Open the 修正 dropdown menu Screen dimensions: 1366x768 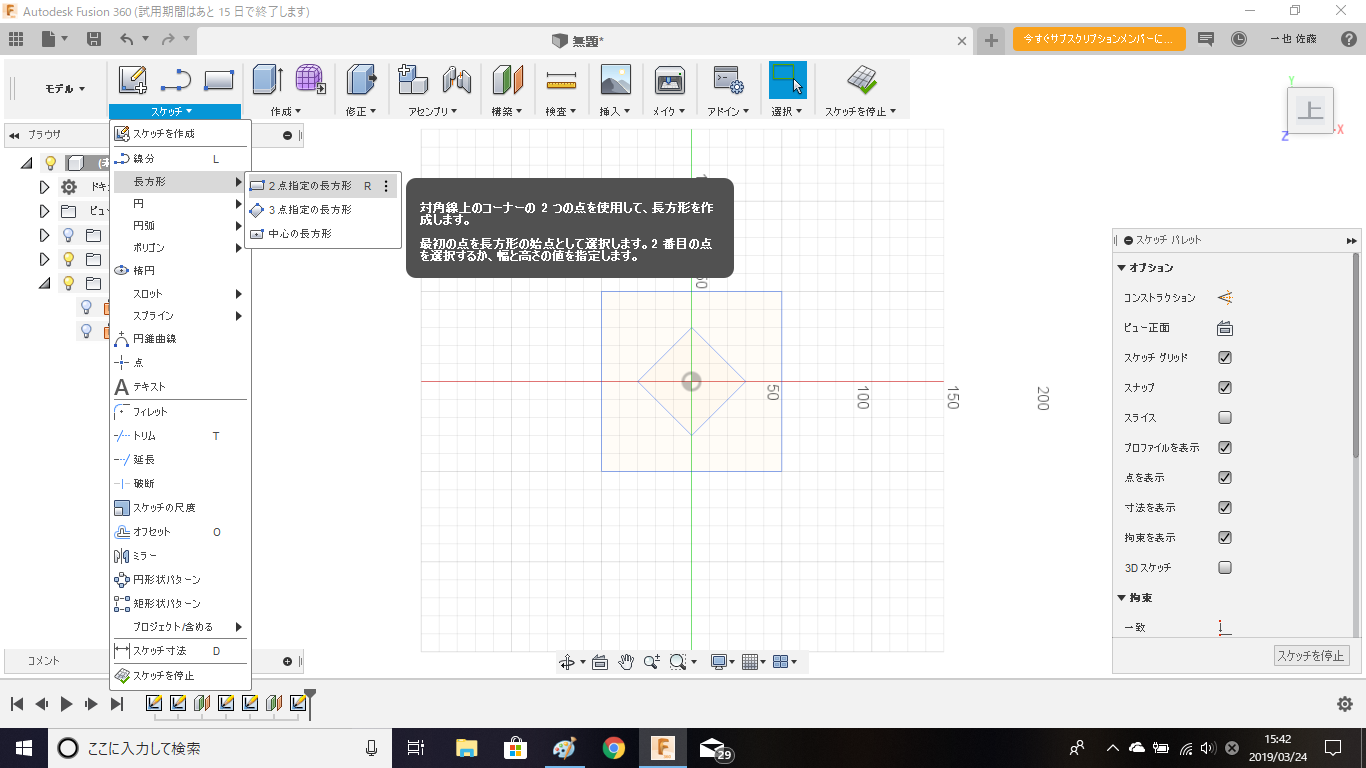pos(361,111)
